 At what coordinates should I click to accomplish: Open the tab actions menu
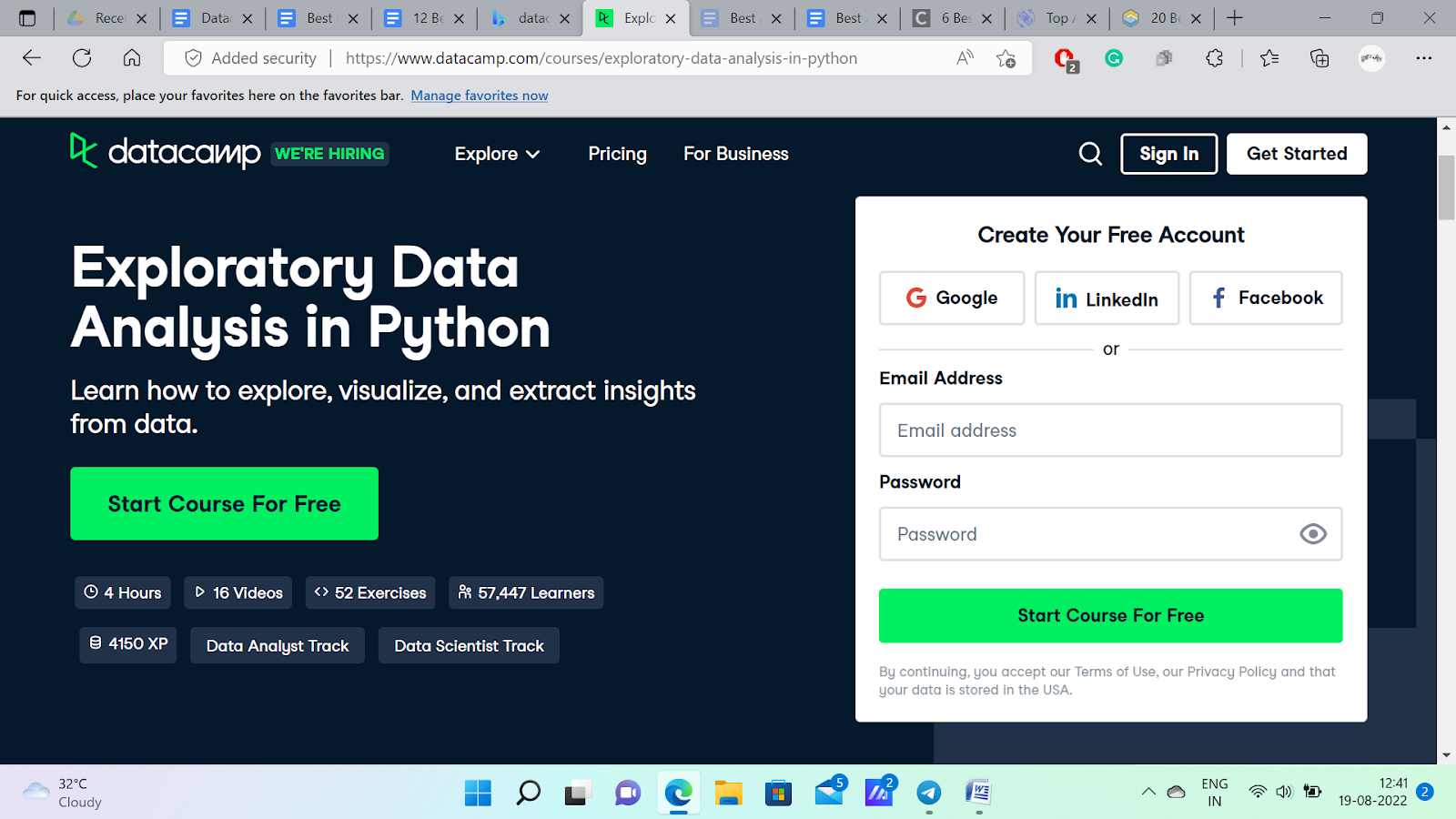(x=27, y=18)
